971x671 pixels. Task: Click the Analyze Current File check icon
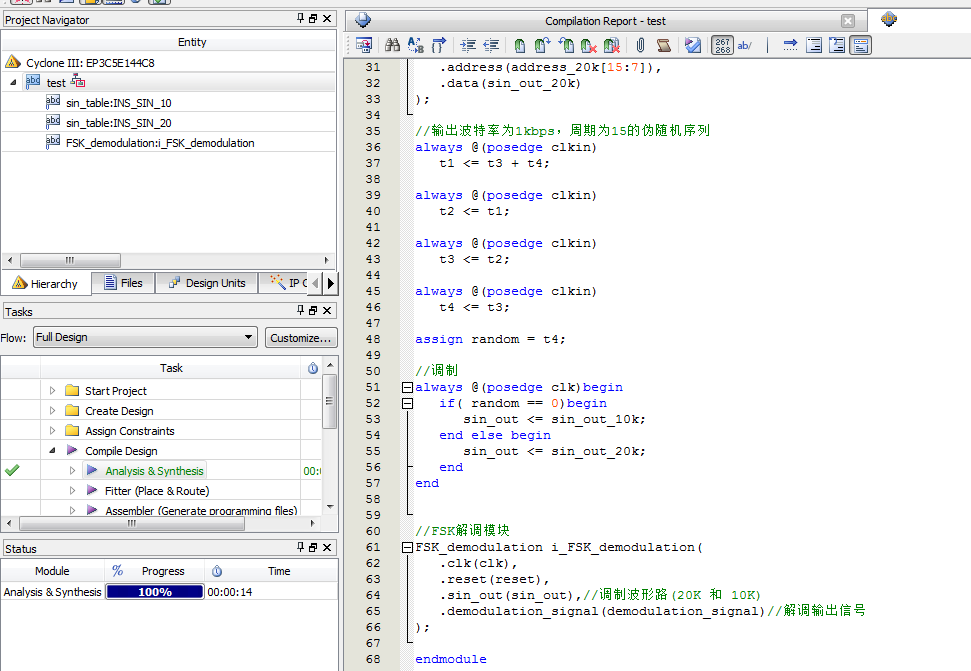point(692,45)
